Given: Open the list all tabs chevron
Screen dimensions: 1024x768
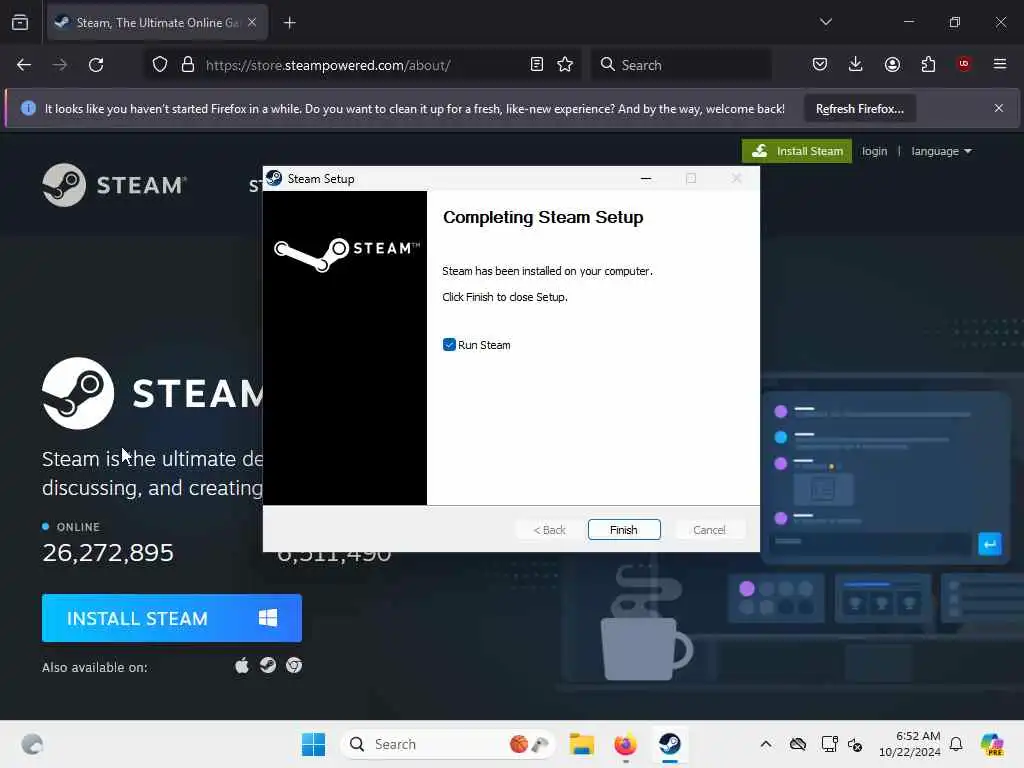Looking at the screenshot, I should [x=825, y=22].
